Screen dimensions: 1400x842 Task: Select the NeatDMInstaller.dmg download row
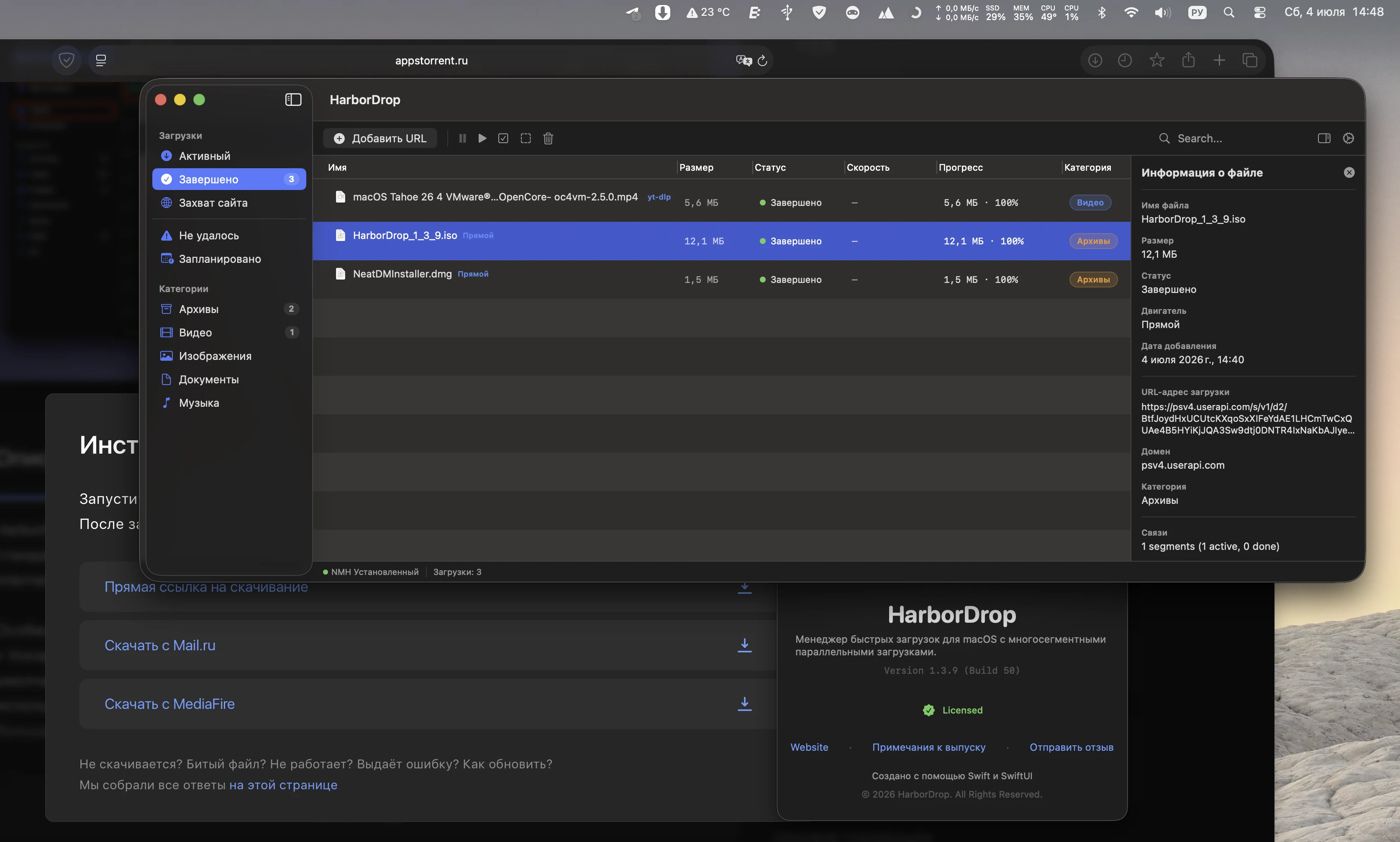coord(722,280)
